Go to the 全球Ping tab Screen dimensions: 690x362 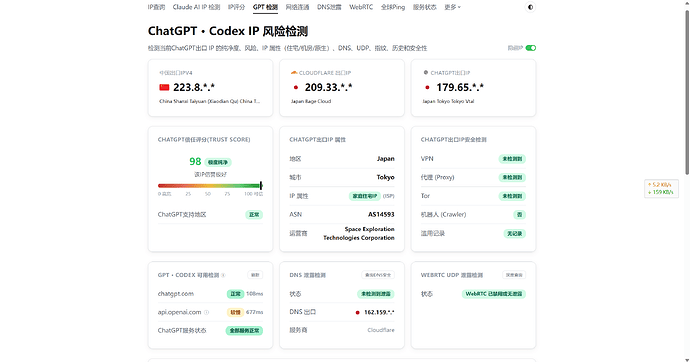click(393, 7)
